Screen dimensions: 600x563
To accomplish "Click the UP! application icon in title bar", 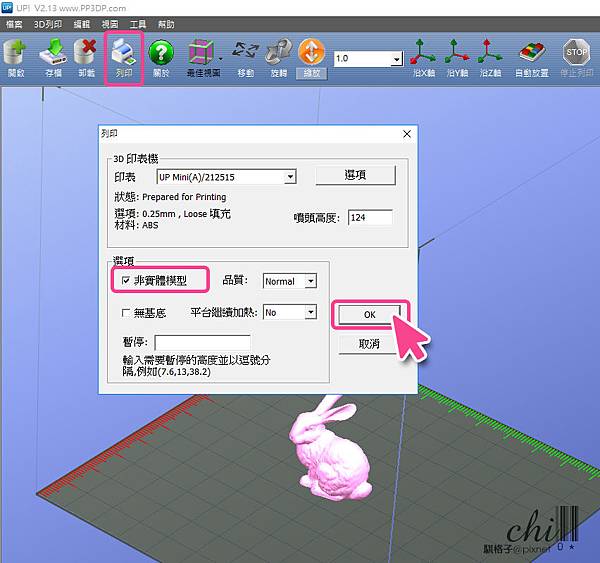I will [x=7, y=7].
